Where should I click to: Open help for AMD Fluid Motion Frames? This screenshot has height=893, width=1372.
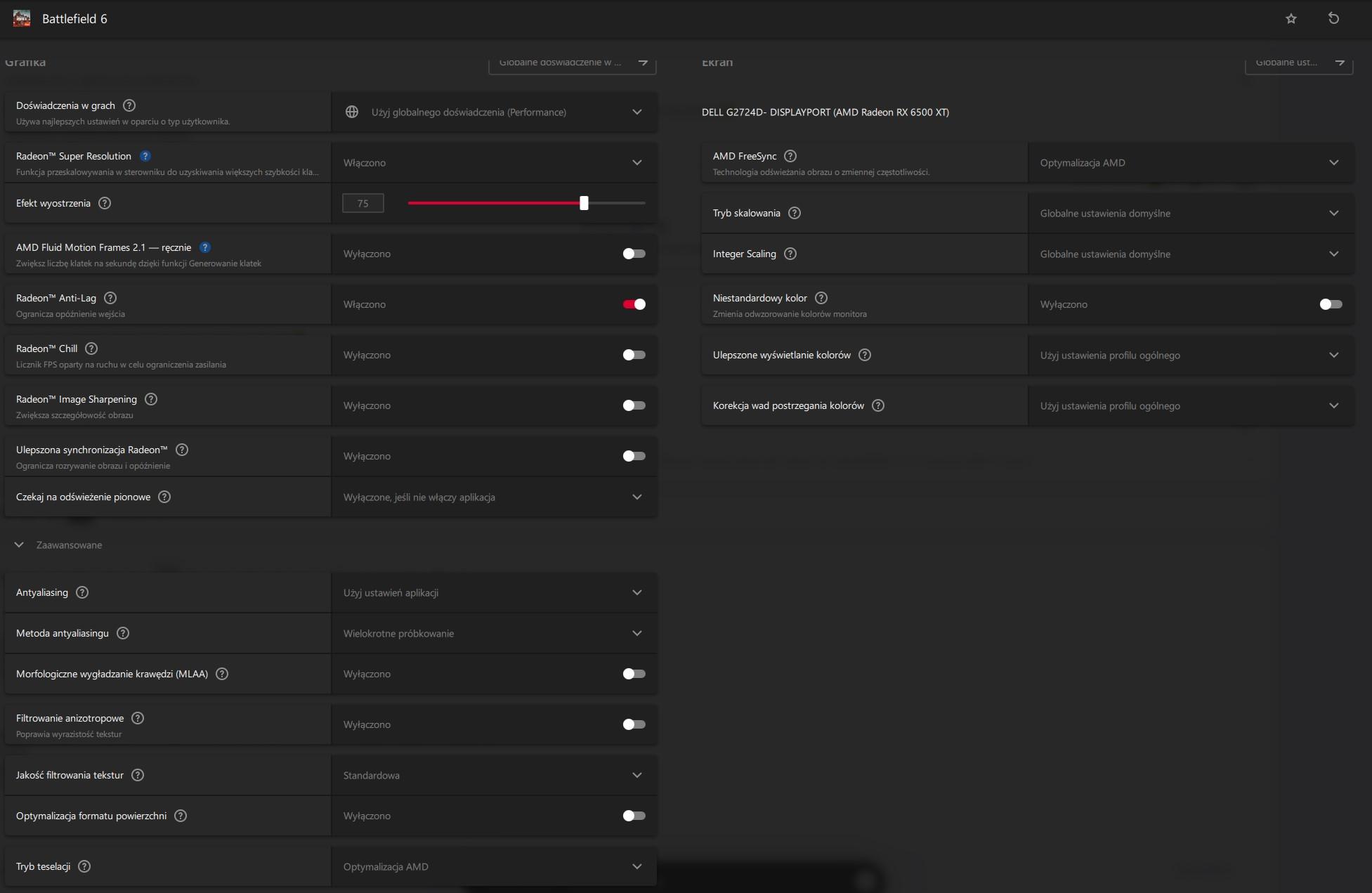point(205,247)
